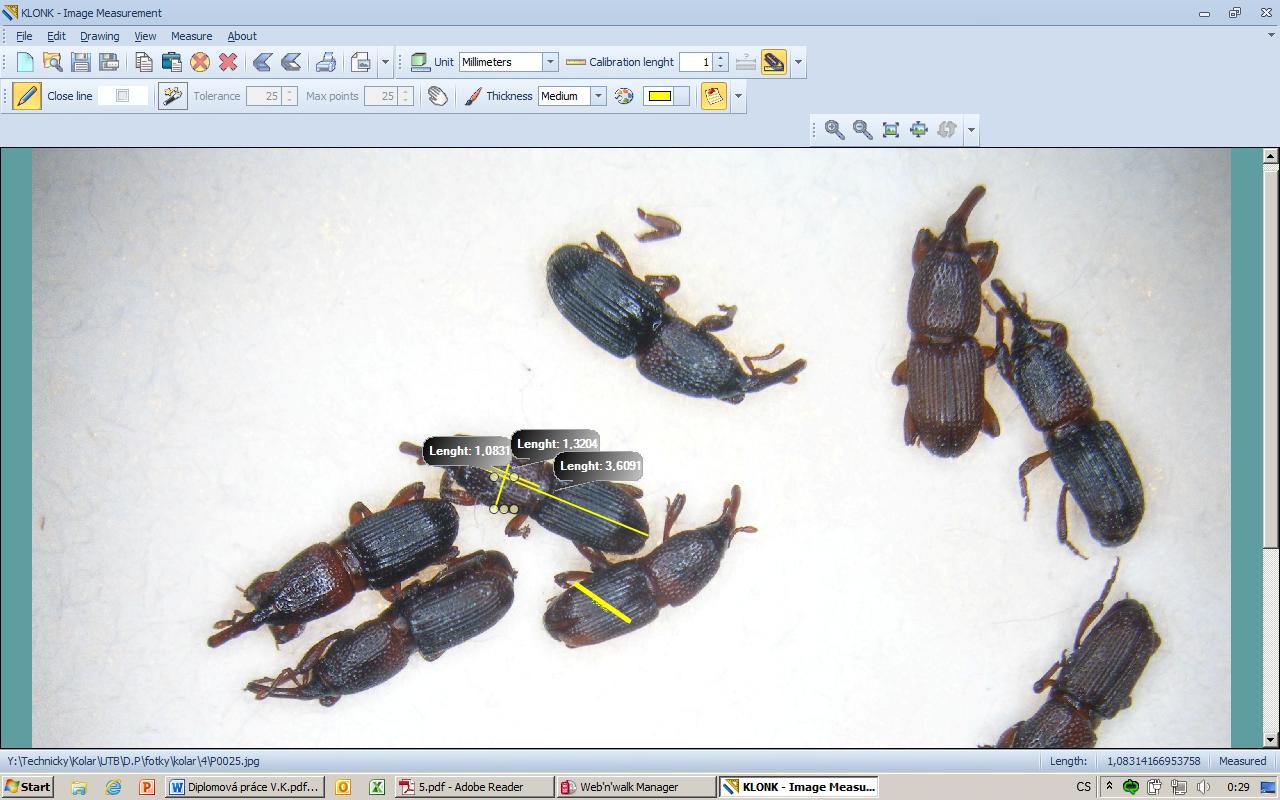Click the yellow line color swatch
This screenshot has height=800, width=1280.
coord(659,96)
